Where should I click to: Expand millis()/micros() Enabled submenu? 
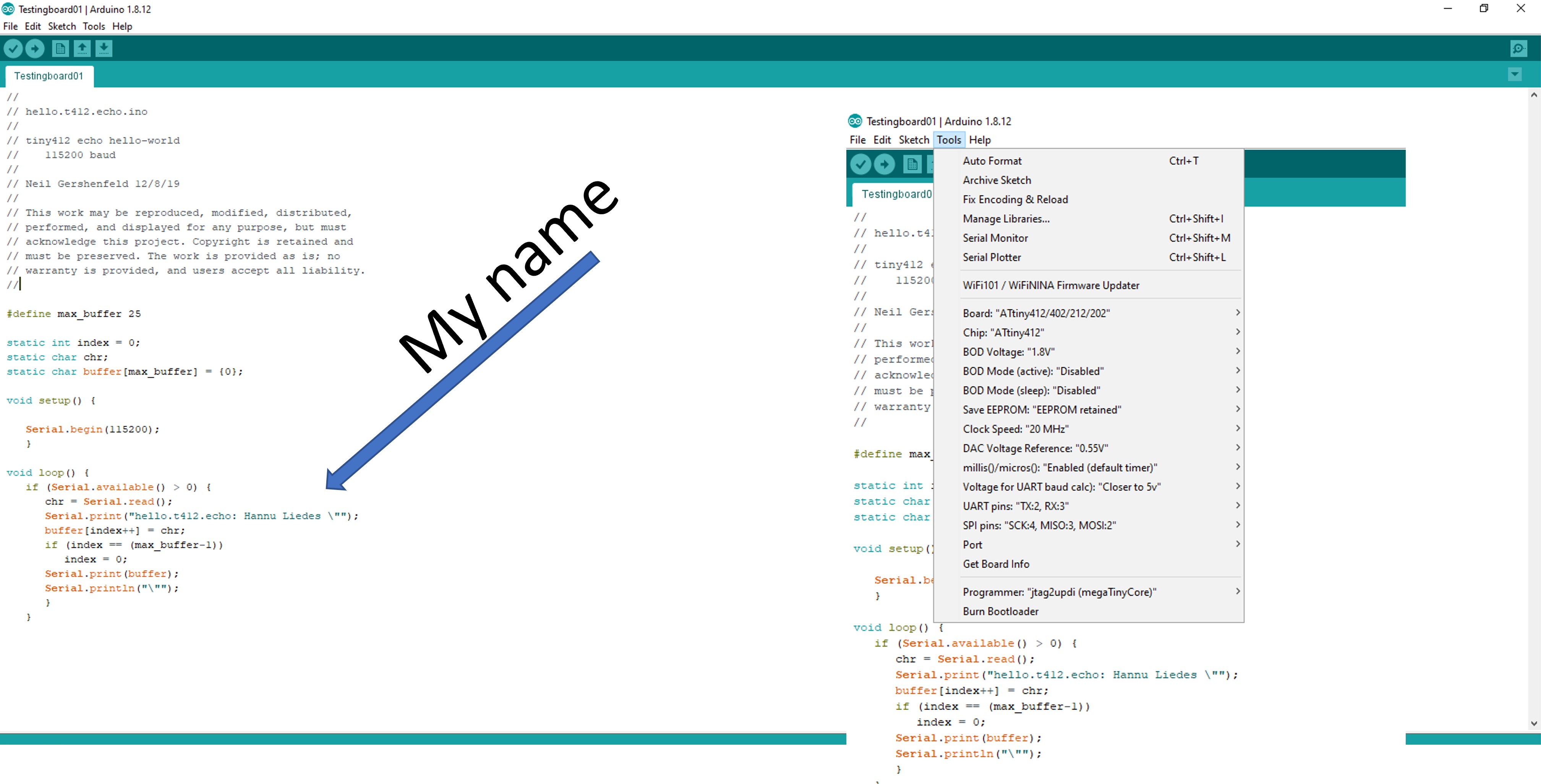(1088, 468)
